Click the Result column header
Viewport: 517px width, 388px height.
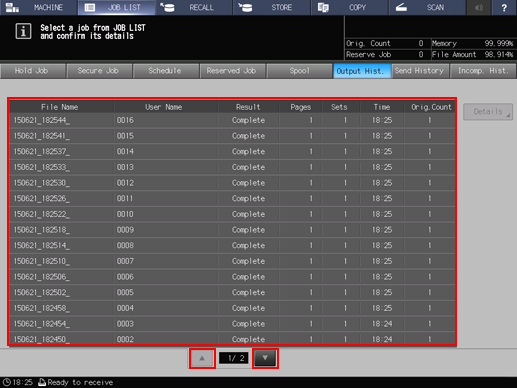click(248, 107)
